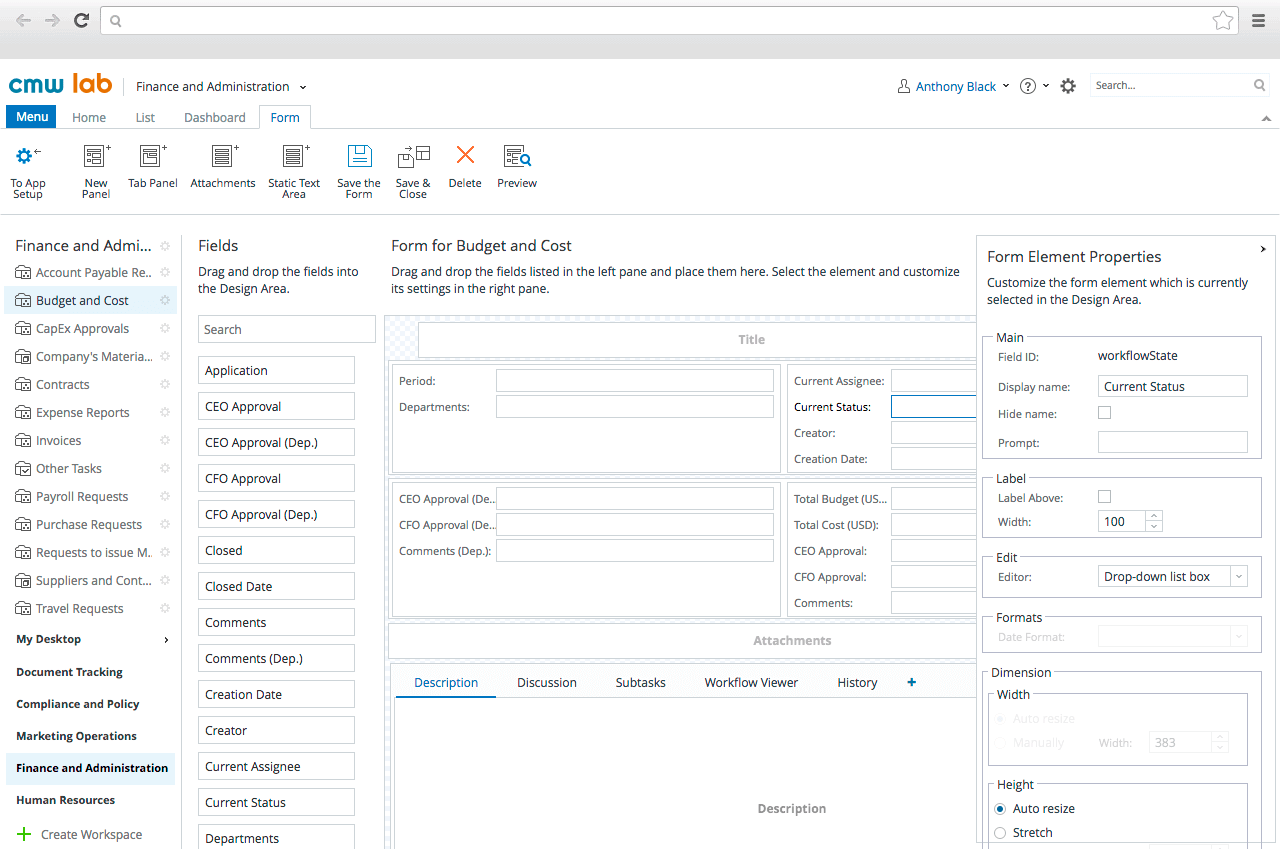The width and height of the screenshot is (1280, 859).
Task: Open the Discussion tab
Action: click(547, 683)
